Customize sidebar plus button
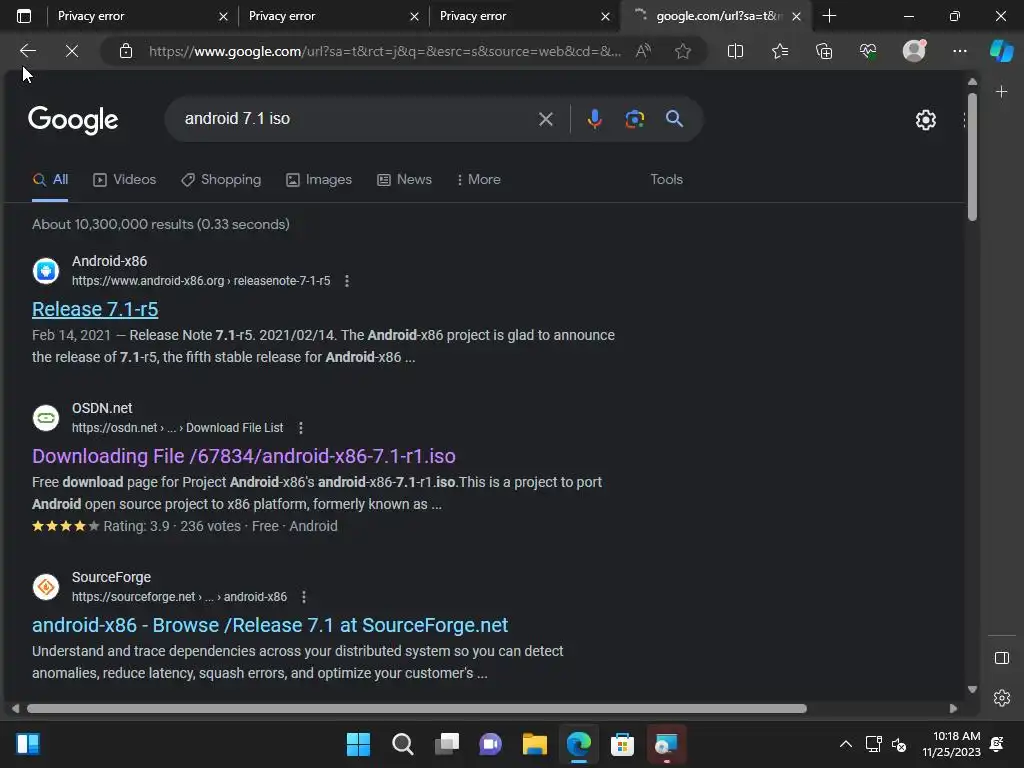Image resolution: width=1024 pixels, height=768 pixels. [1002, 92]
